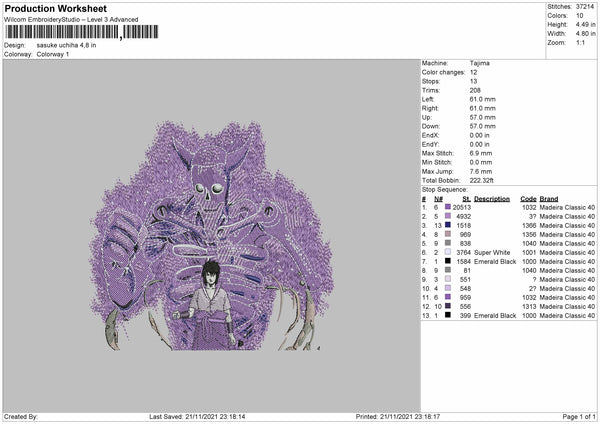
Task: Select the Width value 4.80 in
Action: point(585,34)
